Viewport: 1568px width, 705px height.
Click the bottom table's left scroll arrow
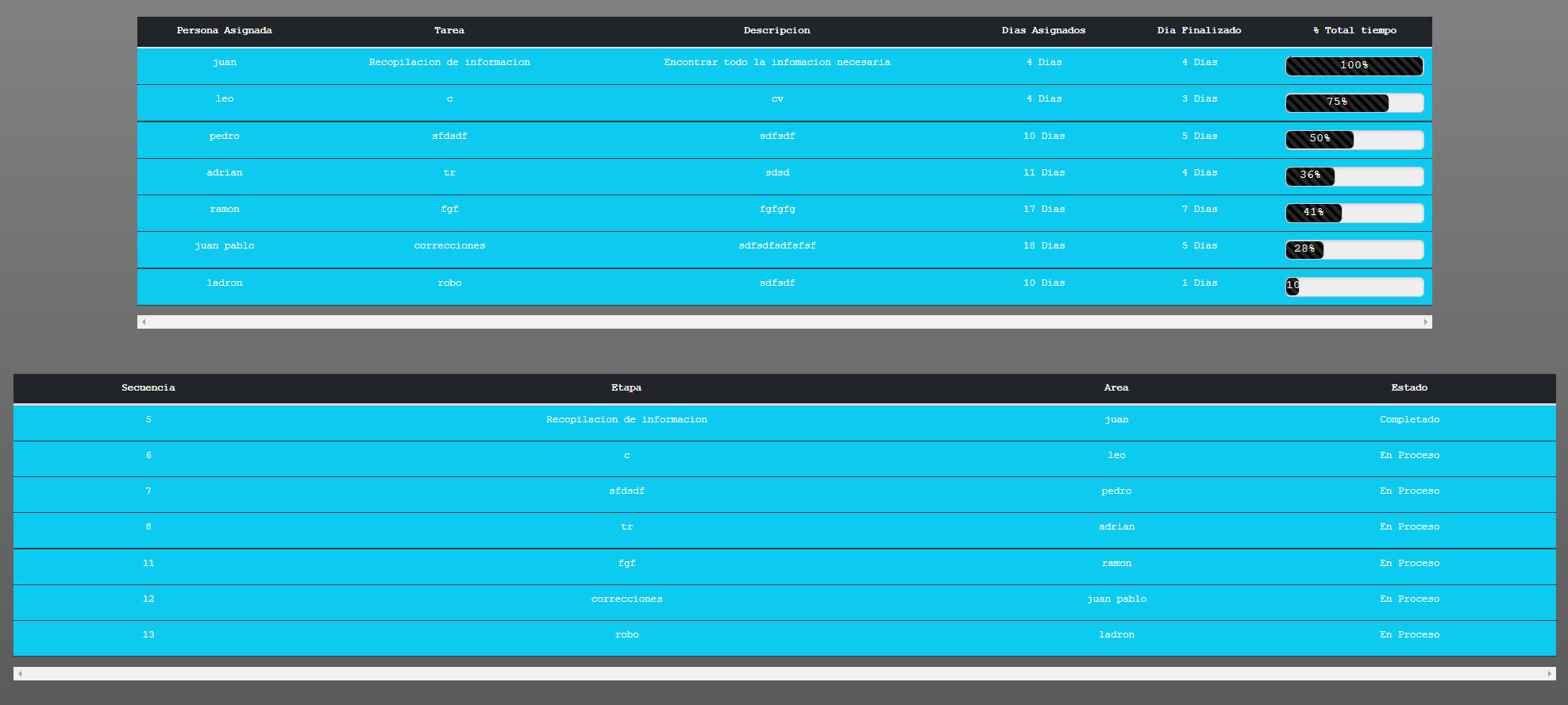pyautogui.click(x=20, y=674)
